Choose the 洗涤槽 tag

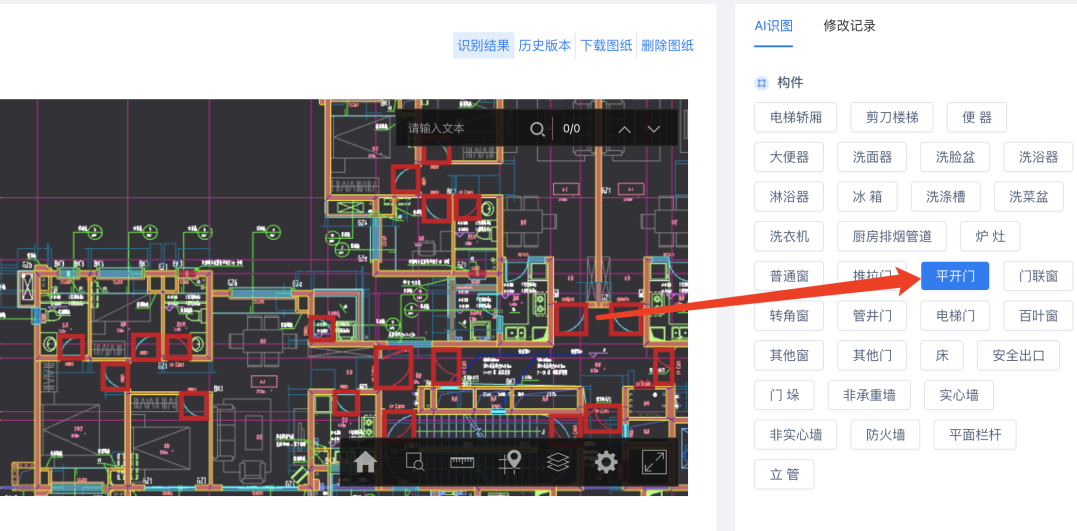click(x=946, y=196)
